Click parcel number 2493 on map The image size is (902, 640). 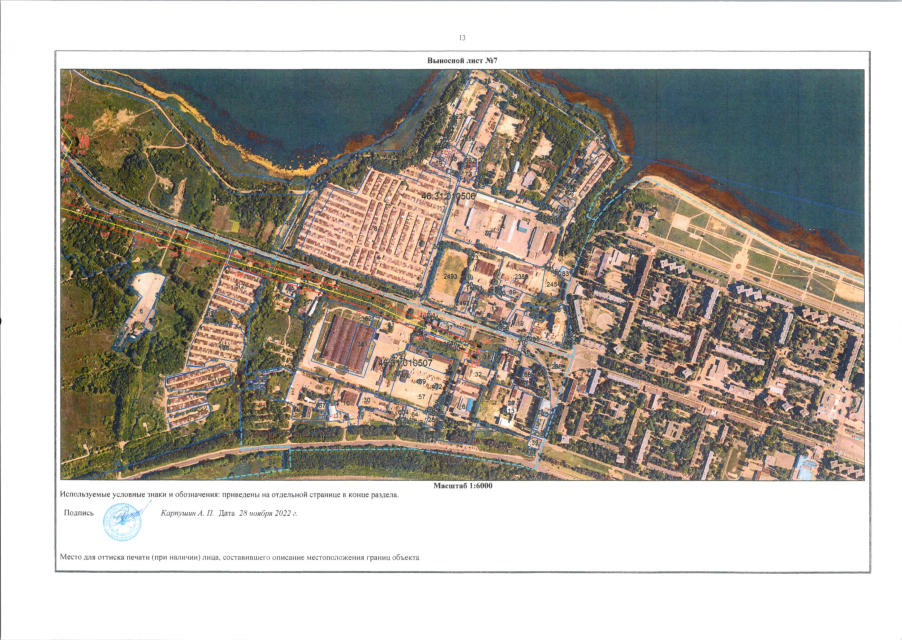point(449,276)
